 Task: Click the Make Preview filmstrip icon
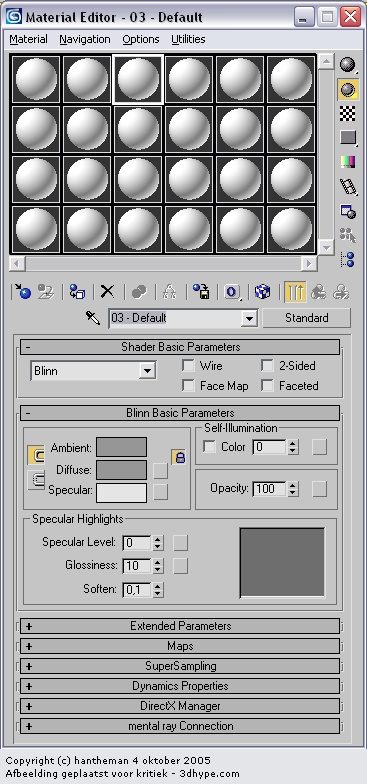coord(348,186)
